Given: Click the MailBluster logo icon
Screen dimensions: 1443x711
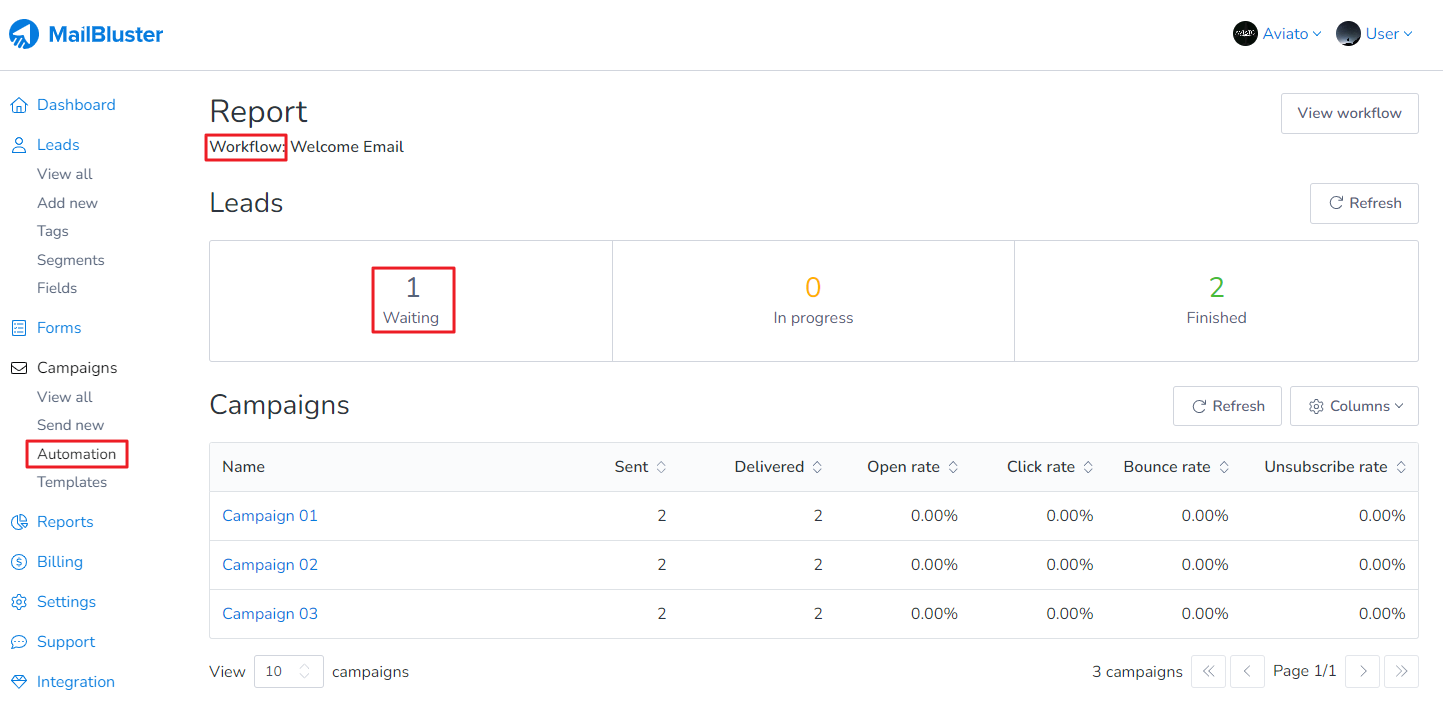Looking at the screenshot, I should point(22,33).
